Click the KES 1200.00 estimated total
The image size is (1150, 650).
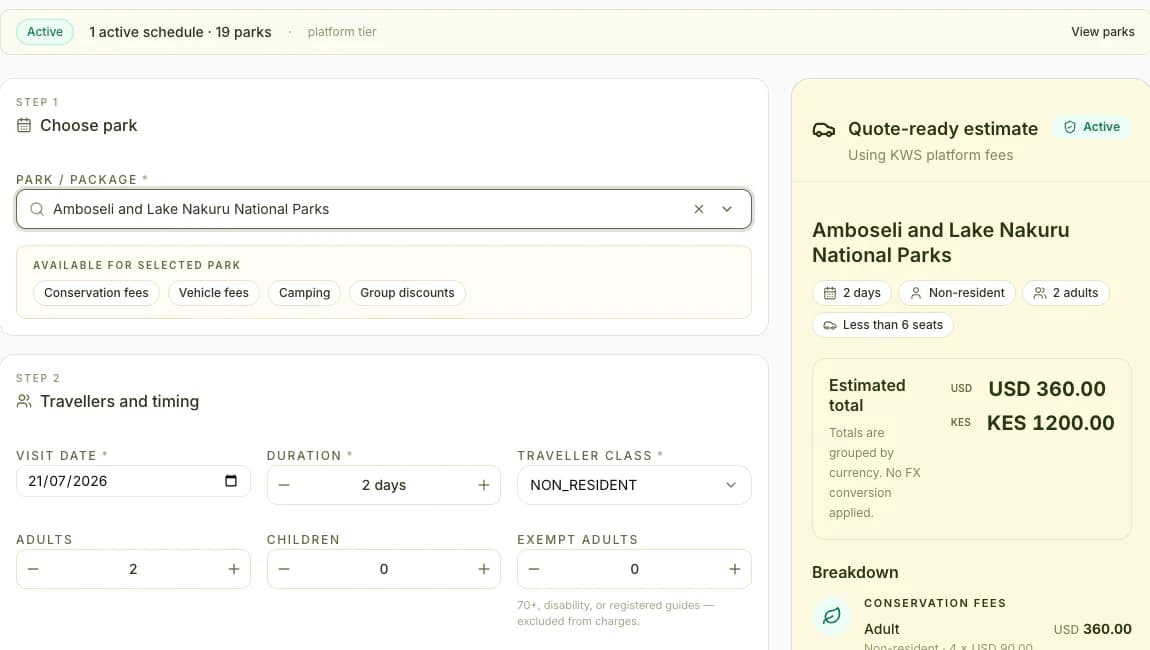1050,423
